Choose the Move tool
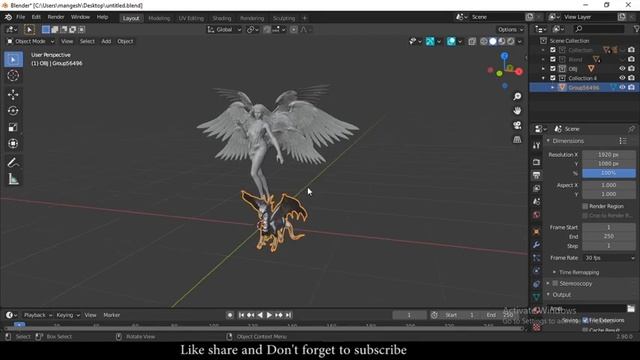This screenshot has width=640, height=360. pos(13,95)
